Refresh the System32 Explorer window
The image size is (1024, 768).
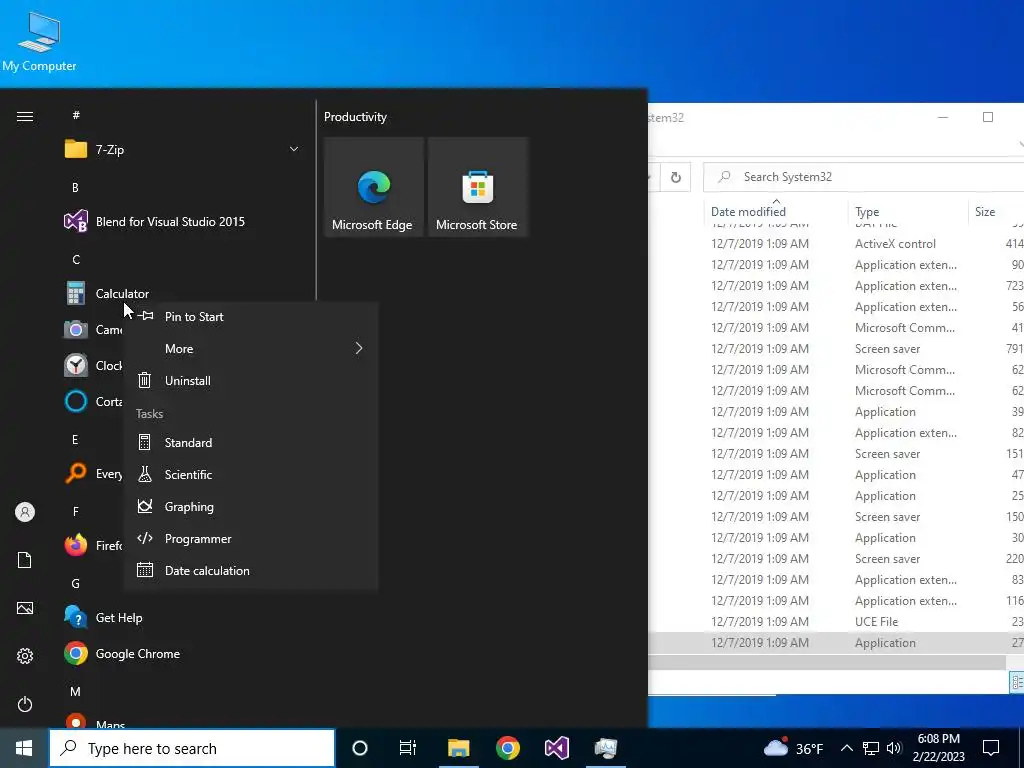pos(676,177)
